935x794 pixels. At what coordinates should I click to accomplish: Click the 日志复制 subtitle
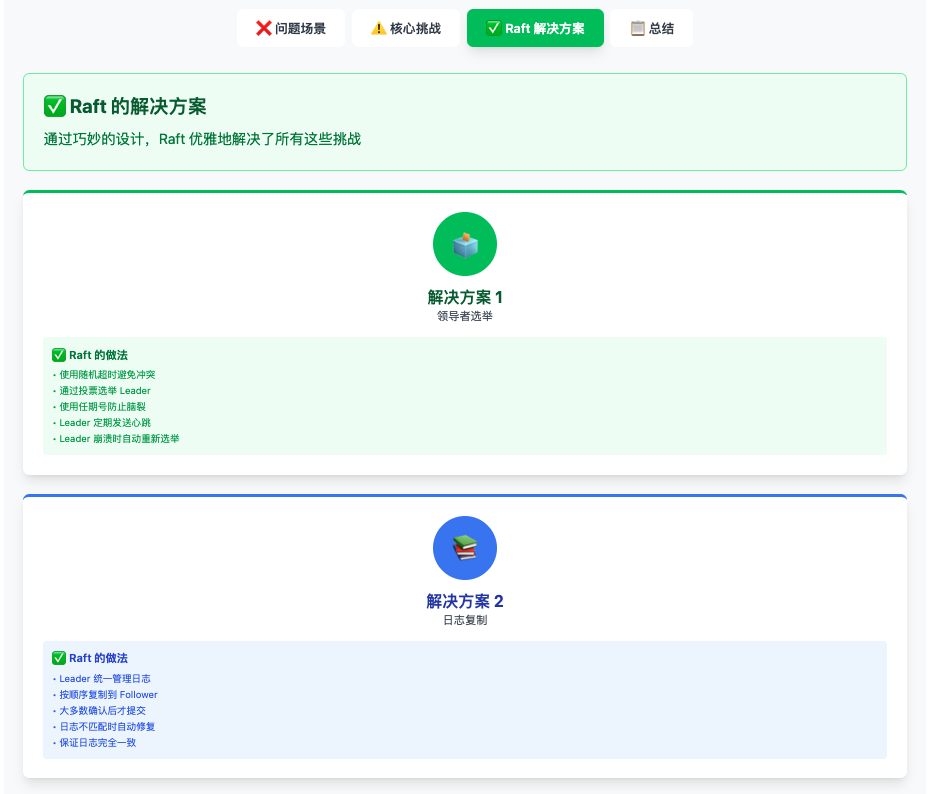point(465,620)
